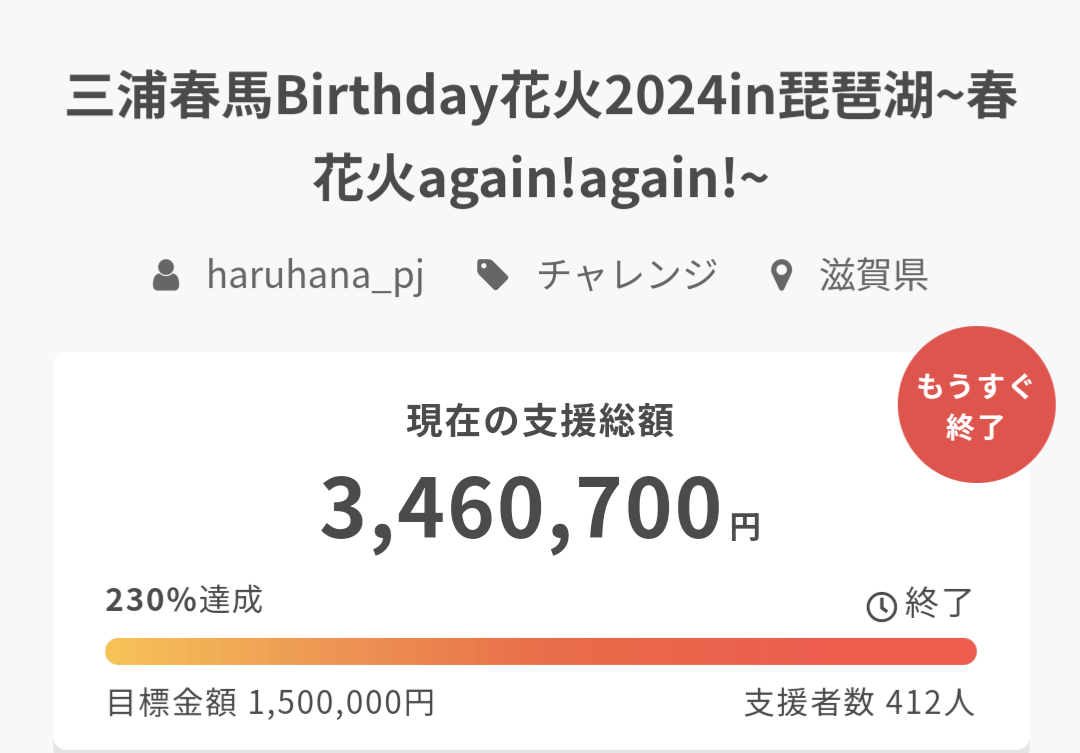Image resolution: width=1080 pixels, height=753 pixels.
Task: Click the red もうすぐ終了 badge
Action: pyautogui.click(x=975, y=405)
